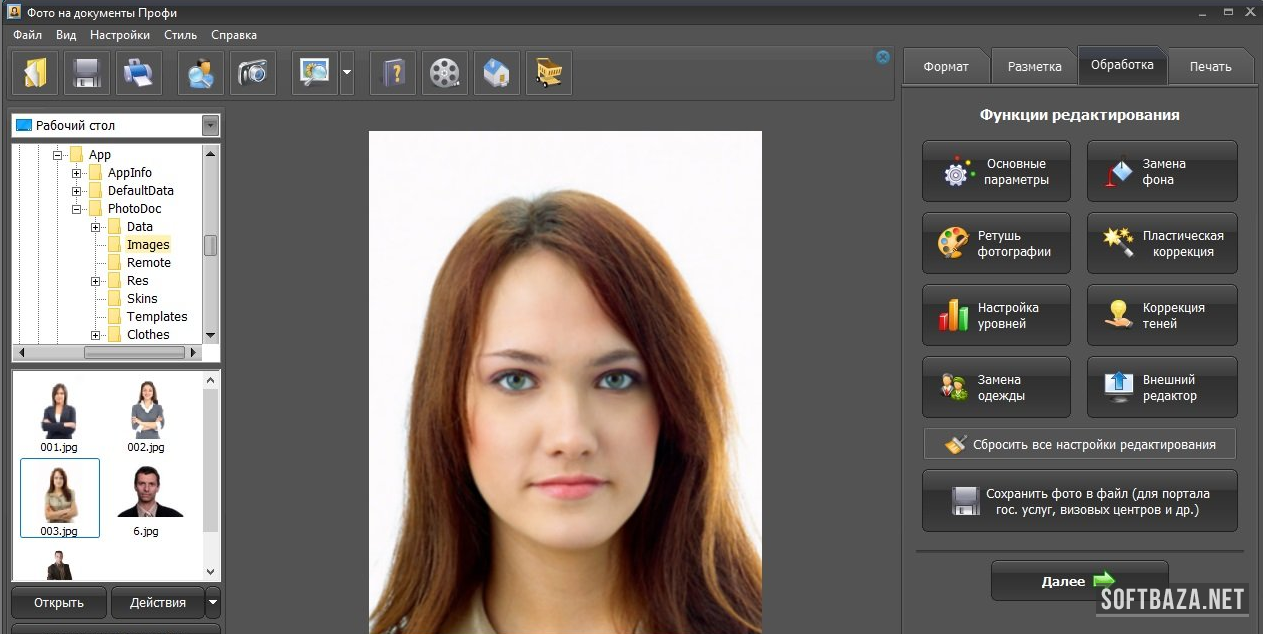
Task: Click the film reel video tutorial icon
Action: [444, 74]
